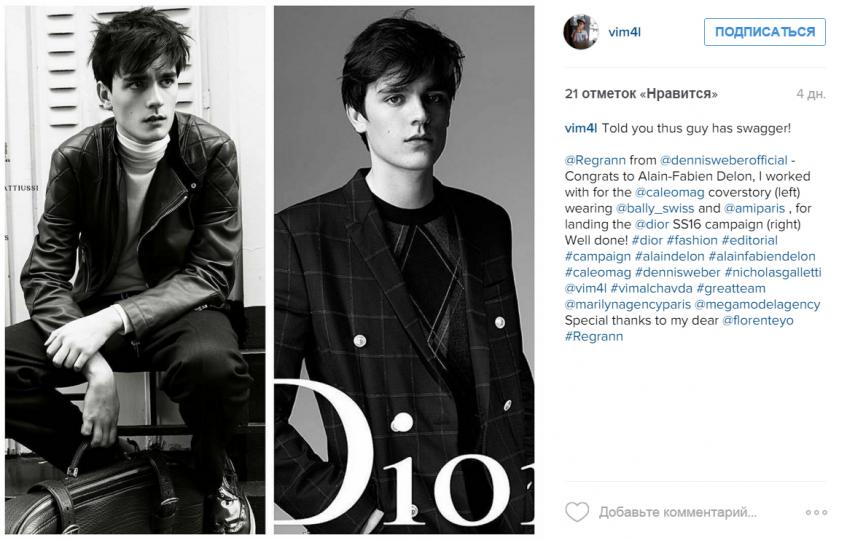Image resolution: width=847 pixels, height=540 pixels.
Task: Click the heart like icon
Action: [x=576, y=511]
